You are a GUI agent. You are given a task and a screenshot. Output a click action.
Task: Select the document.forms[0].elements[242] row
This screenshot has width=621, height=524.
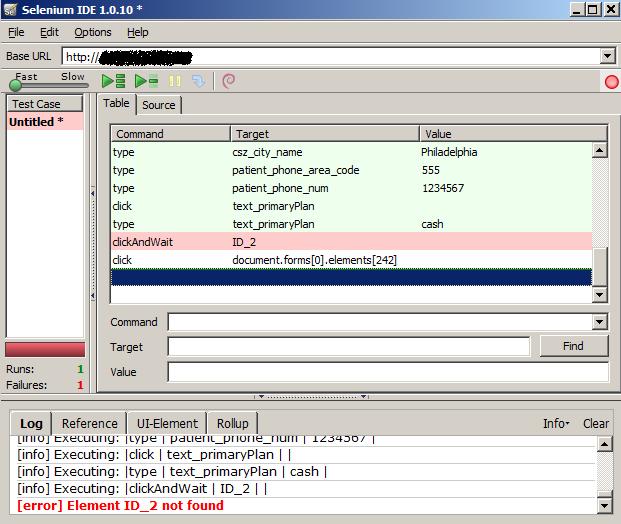[x=351, y=260]
